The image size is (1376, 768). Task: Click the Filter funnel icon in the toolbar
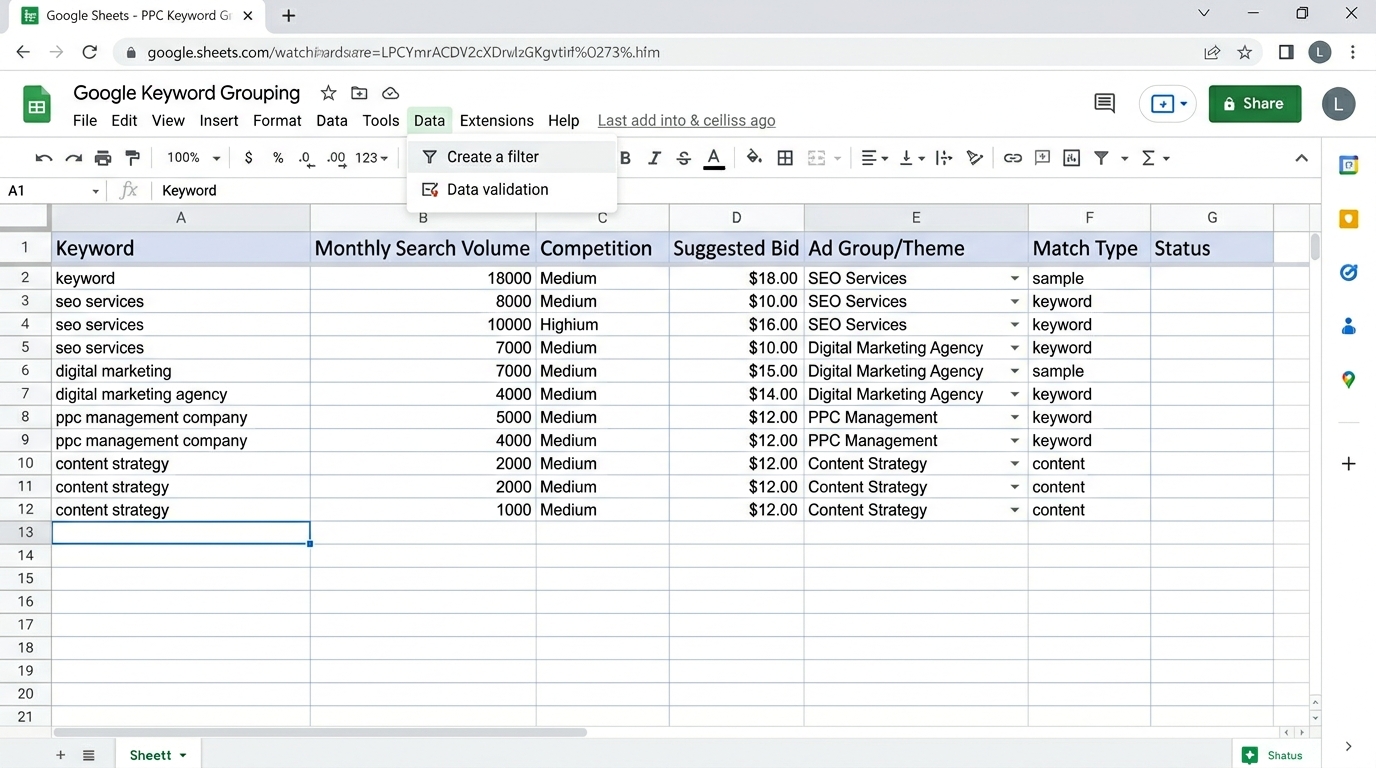[x=1101, y=158]
